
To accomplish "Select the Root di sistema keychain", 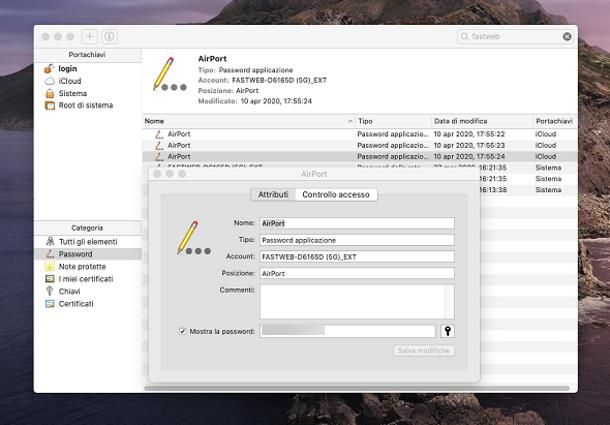I will click(x=86, y=105).
